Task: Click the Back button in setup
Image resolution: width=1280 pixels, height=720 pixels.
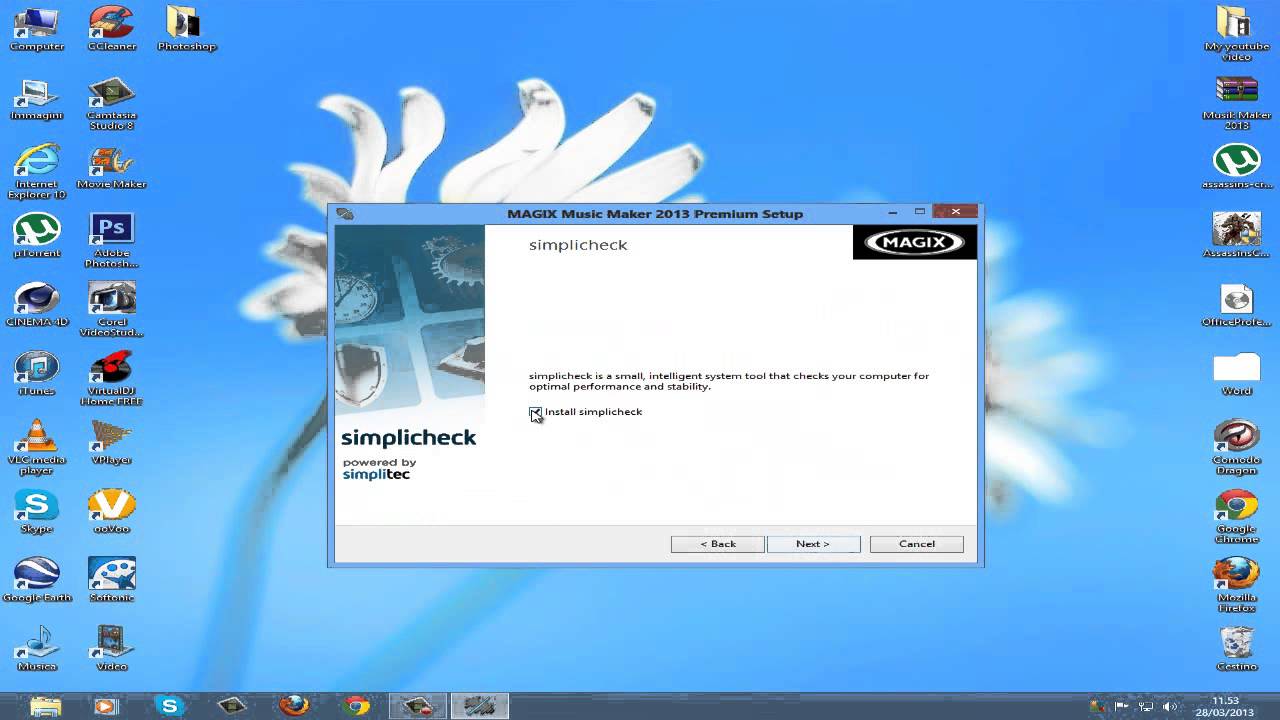Action: coord(717,544)
